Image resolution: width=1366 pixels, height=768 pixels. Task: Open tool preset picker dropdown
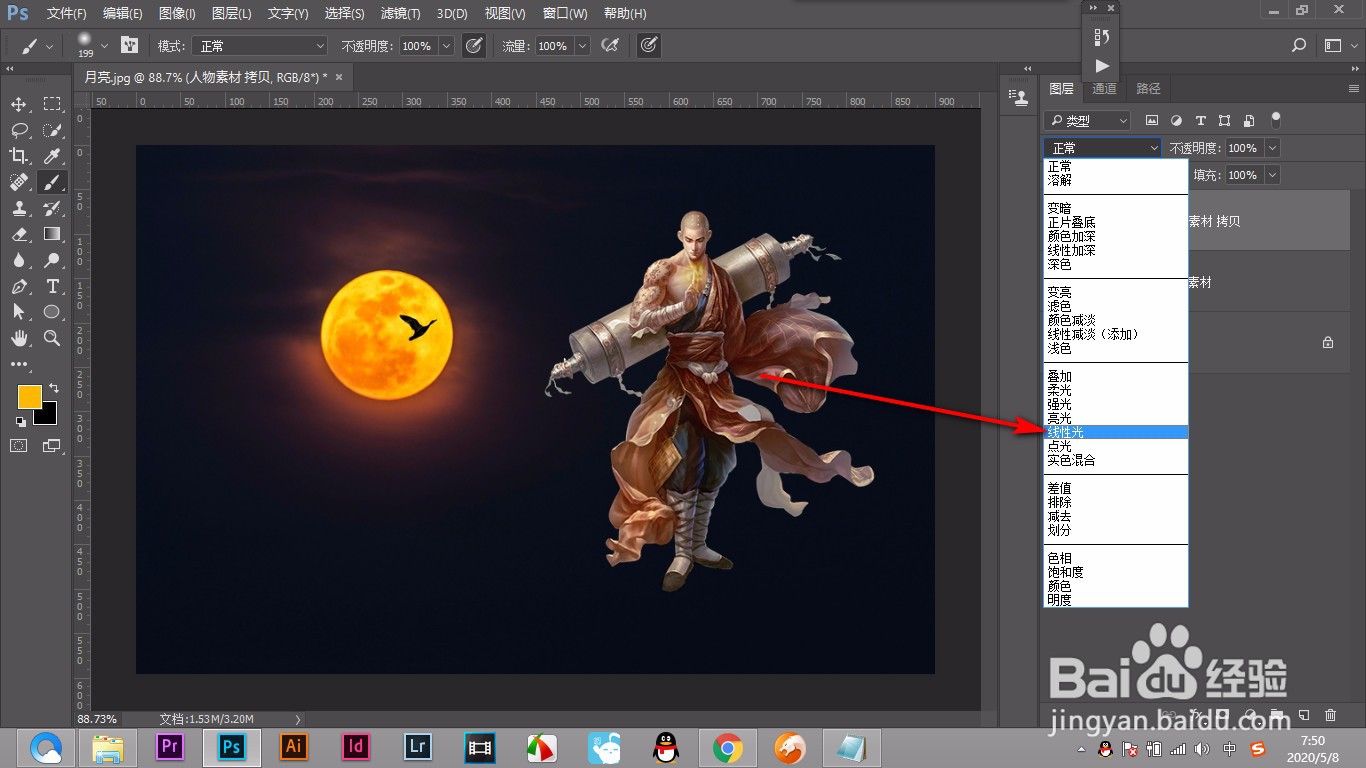pos(37,46)
